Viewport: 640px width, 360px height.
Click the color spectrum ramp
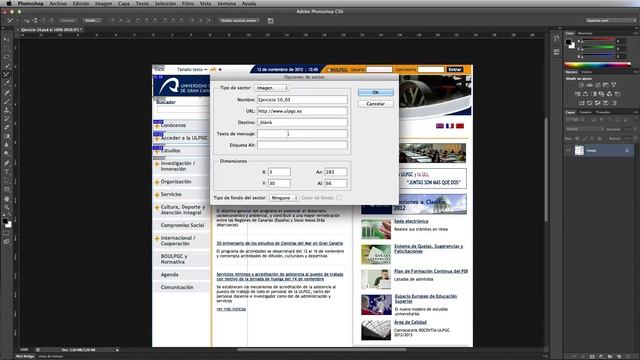(x=598, y=64)
